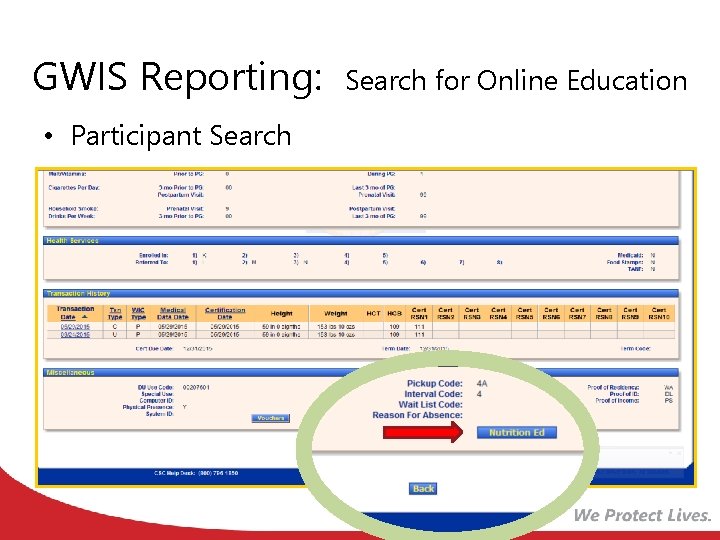Viewport: 720px width, 540px height.
Task: Click the Medicaid label in Health Services
Action: click(x=630, y=255)
